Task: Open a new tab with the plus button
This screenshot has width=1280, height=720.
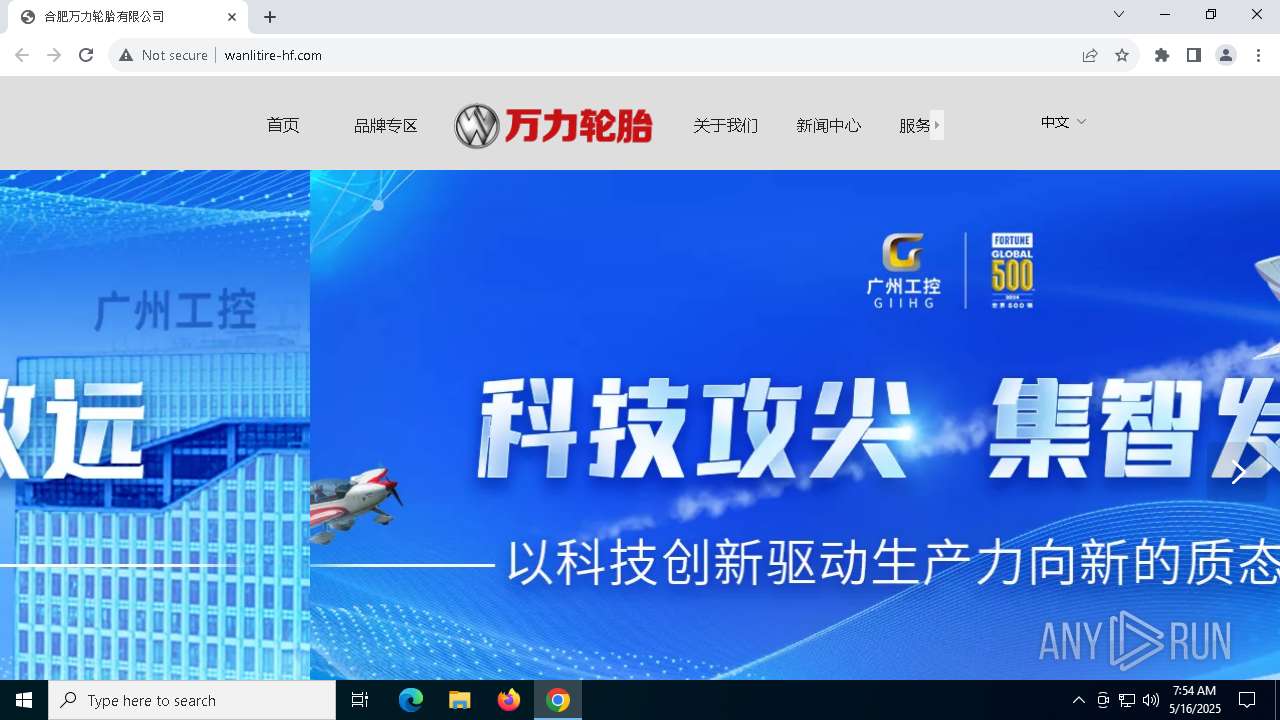Action: tap(270, 17)
